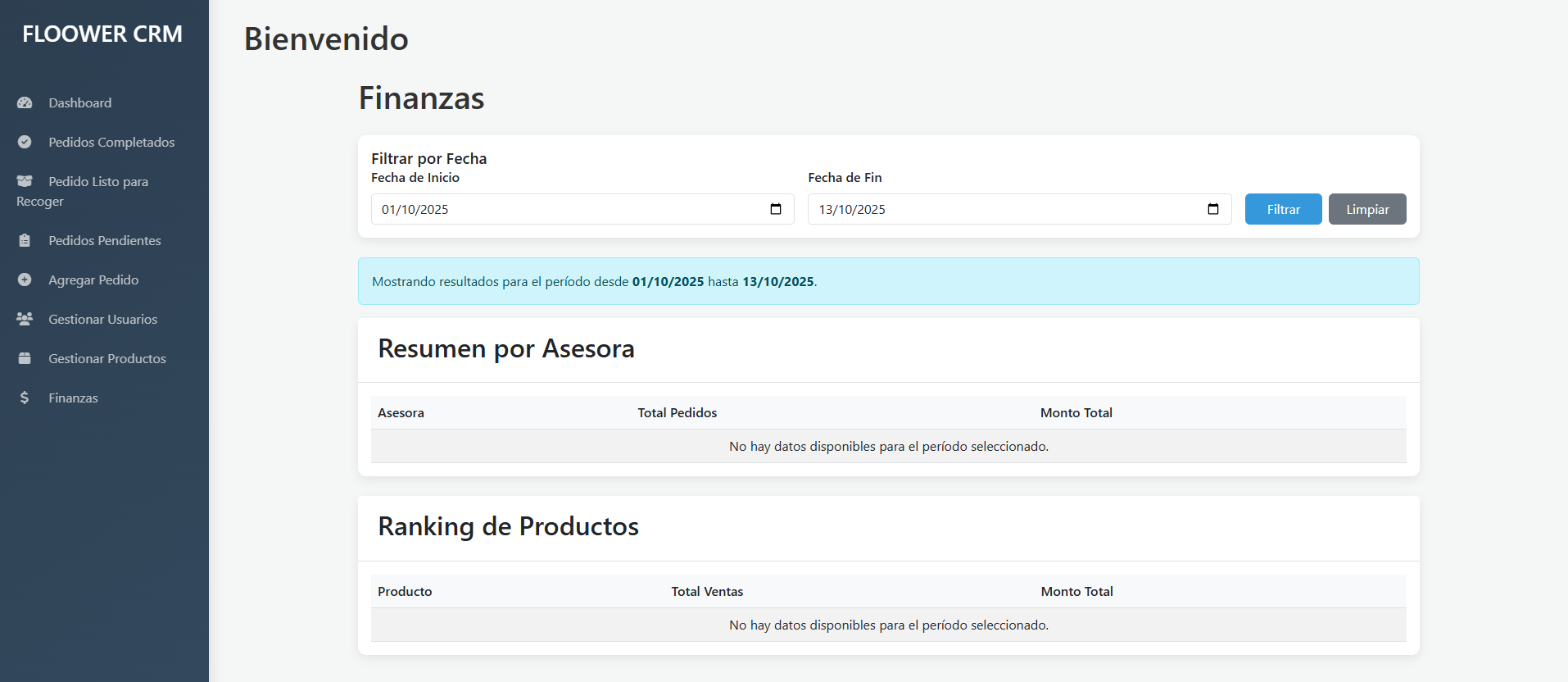The image size is (1568, 682).
Task: Go to Pedidos Pendientes in sidebar
Action: coord(104,240)
